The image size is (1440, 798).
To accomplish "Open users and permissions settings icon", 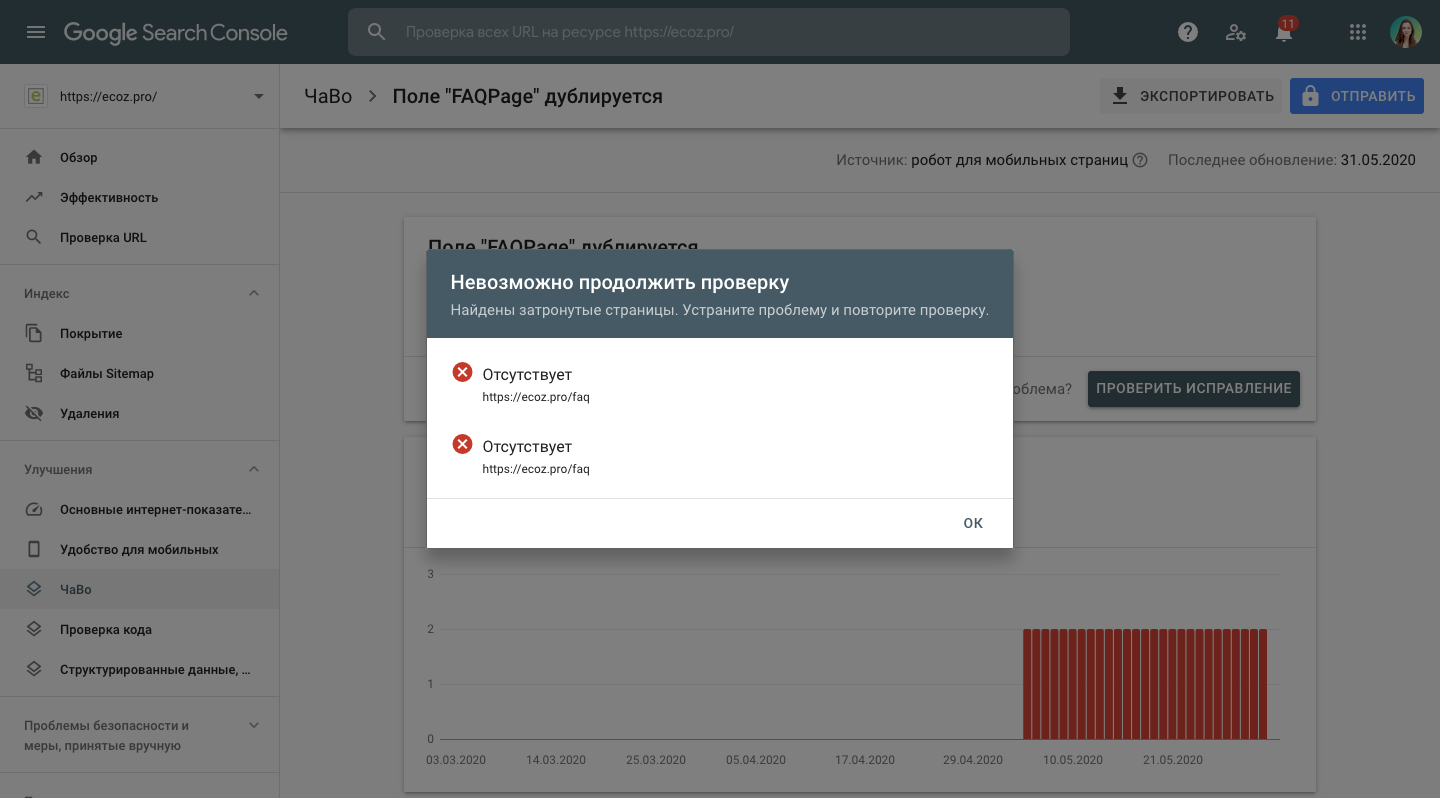I will [1236, 32].
